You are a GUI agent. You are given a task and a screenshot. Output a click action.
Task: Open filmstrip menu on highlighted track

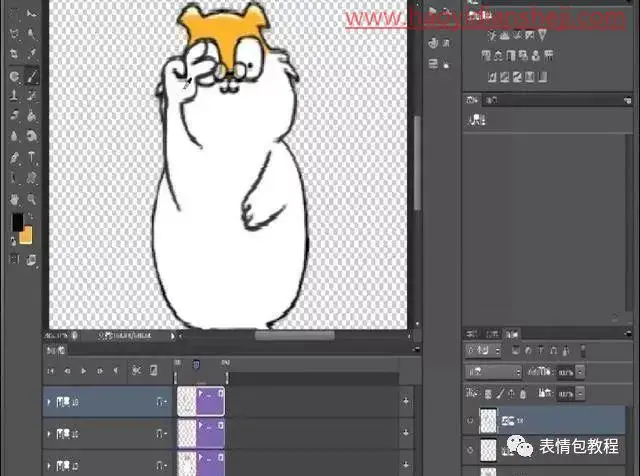162,402
